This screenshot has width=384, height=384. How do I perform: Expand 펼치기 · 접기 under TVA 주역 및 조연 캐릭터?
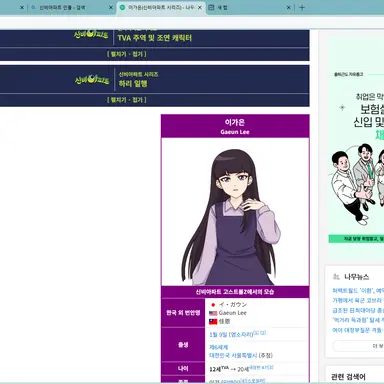tap(127, 54)
